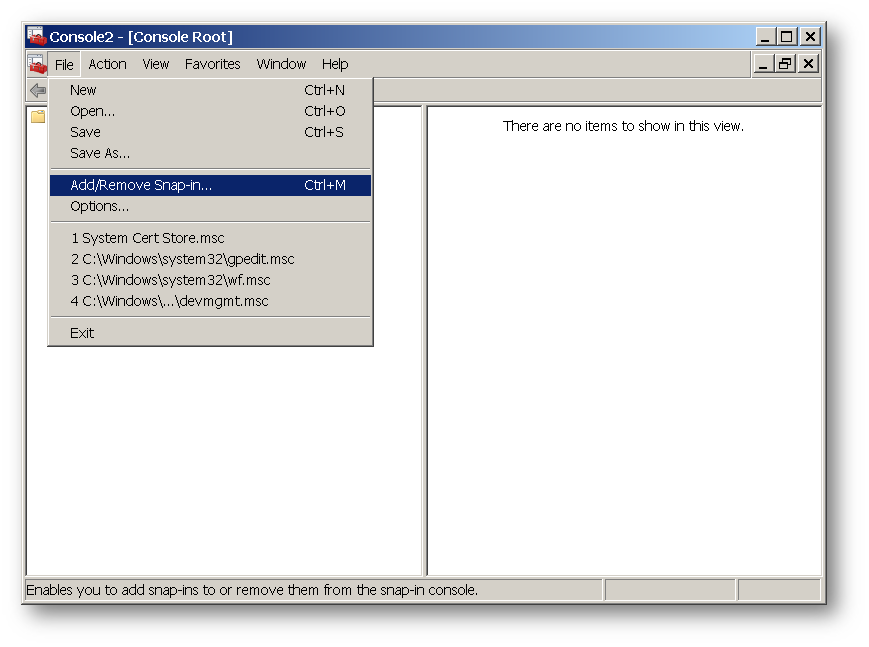
Task: Click Open... in the File menu
Action: 92,111
